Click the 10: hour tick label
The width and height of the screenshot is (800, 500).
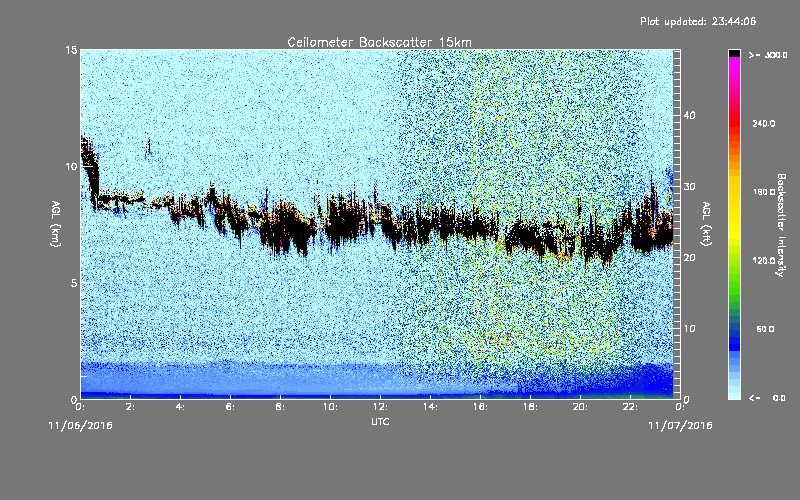click(331, 407)
